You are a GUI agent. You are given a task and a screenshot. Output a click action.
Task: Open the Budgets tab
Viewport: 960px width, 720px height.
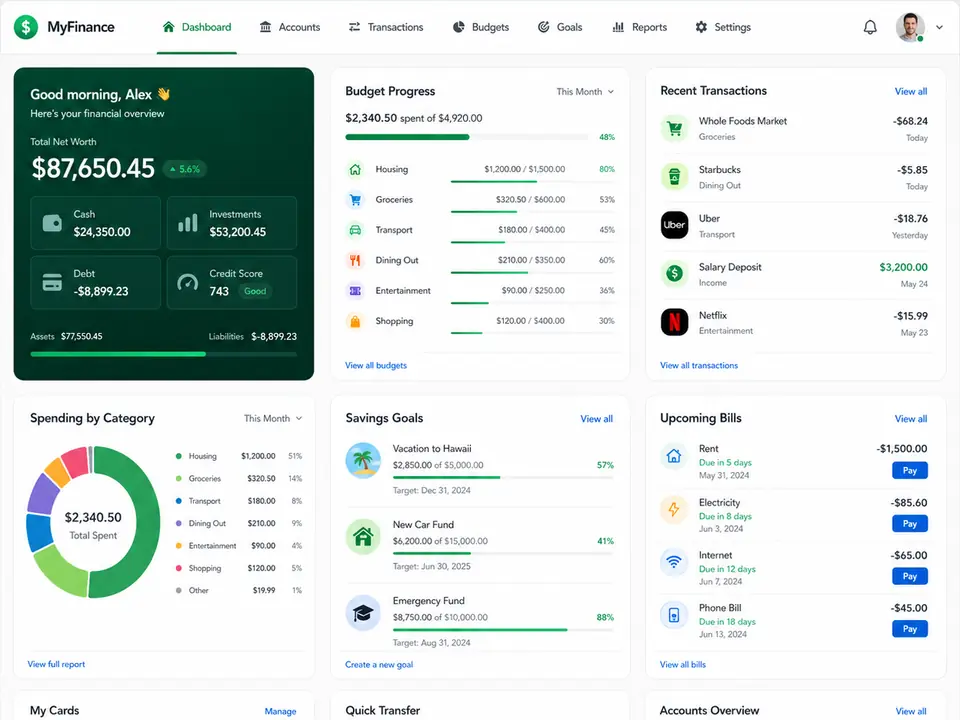tap(481, 27)
